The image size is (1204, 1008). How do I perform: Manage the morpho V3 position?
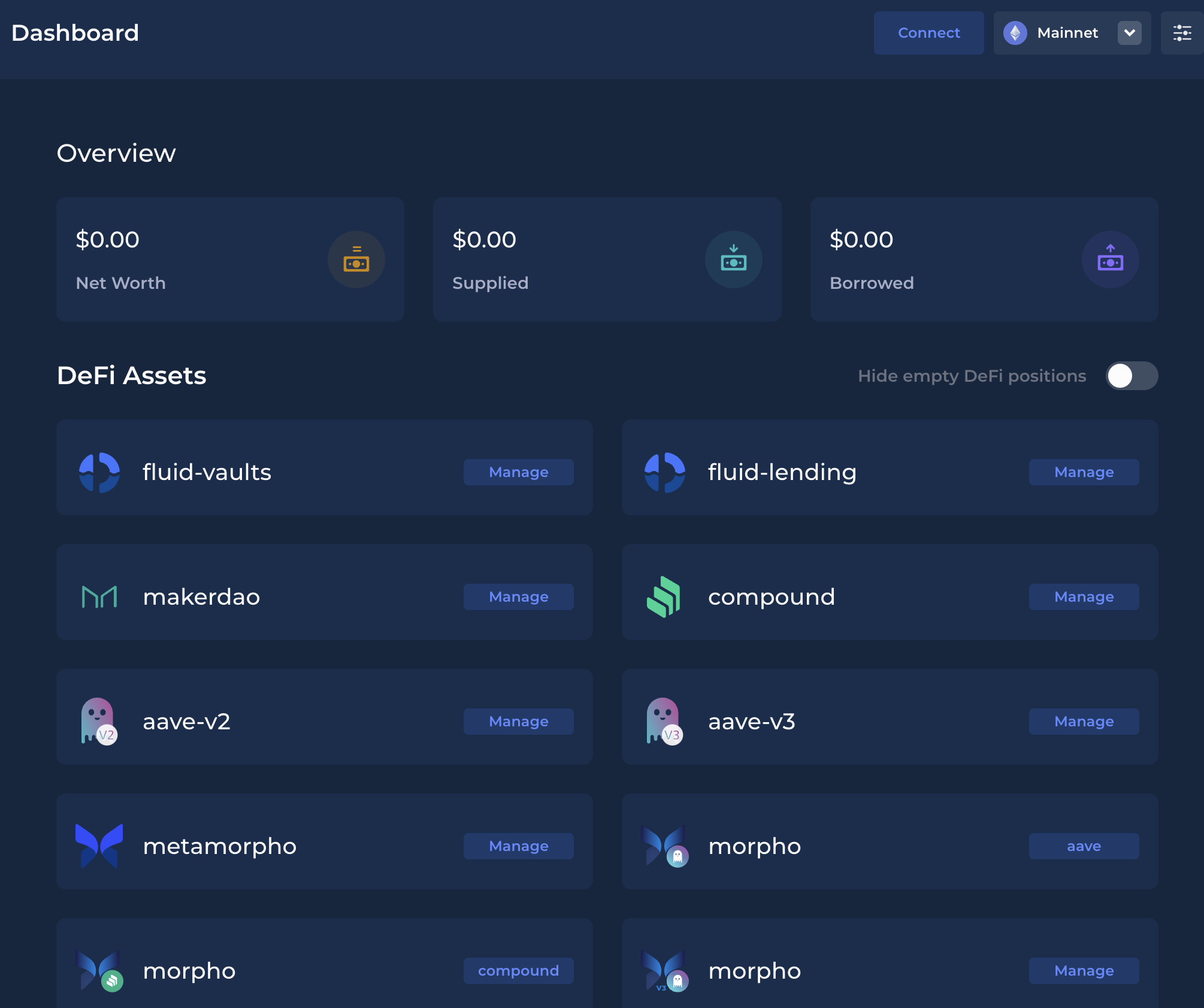(x=1084, y=971)
